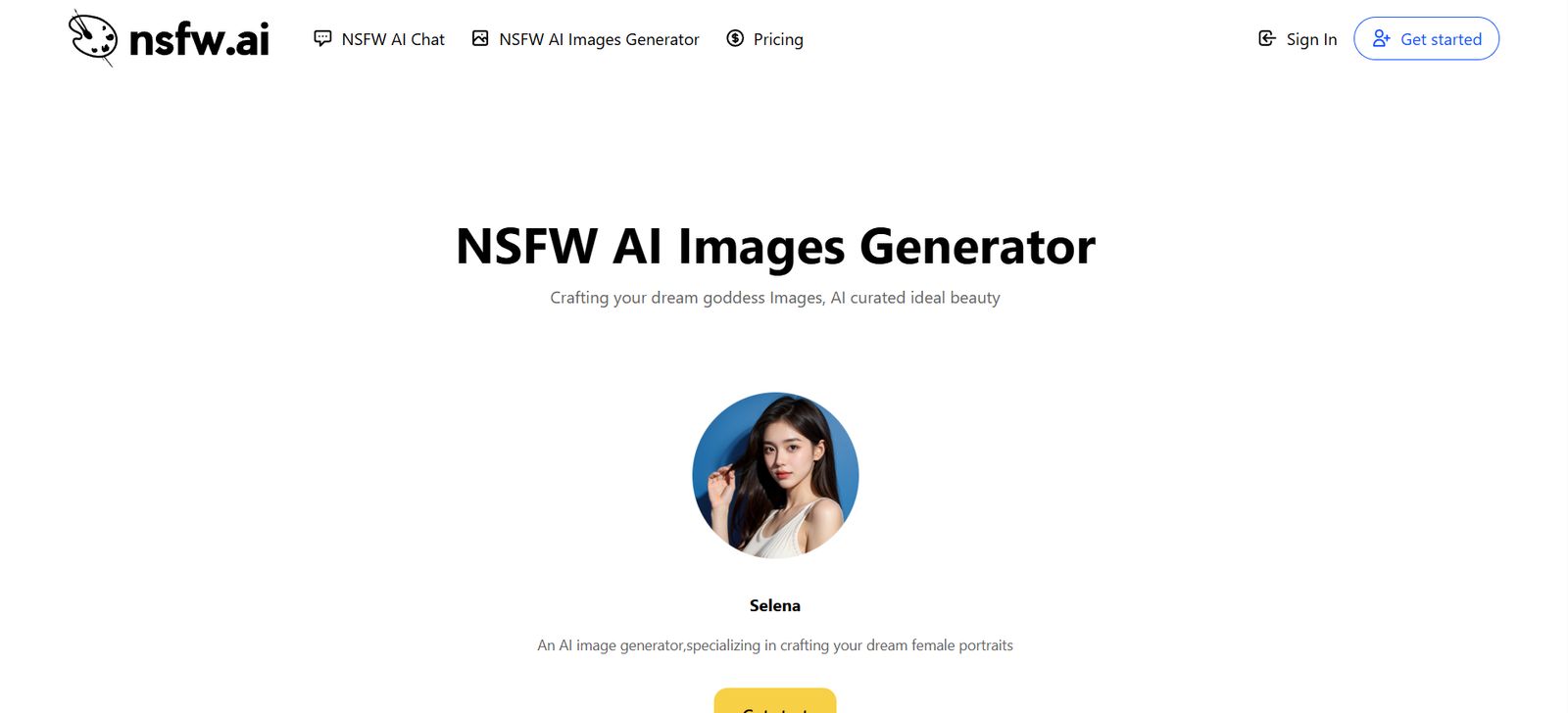
Task: Click the dollar coin icon
Action: (735, 38)
